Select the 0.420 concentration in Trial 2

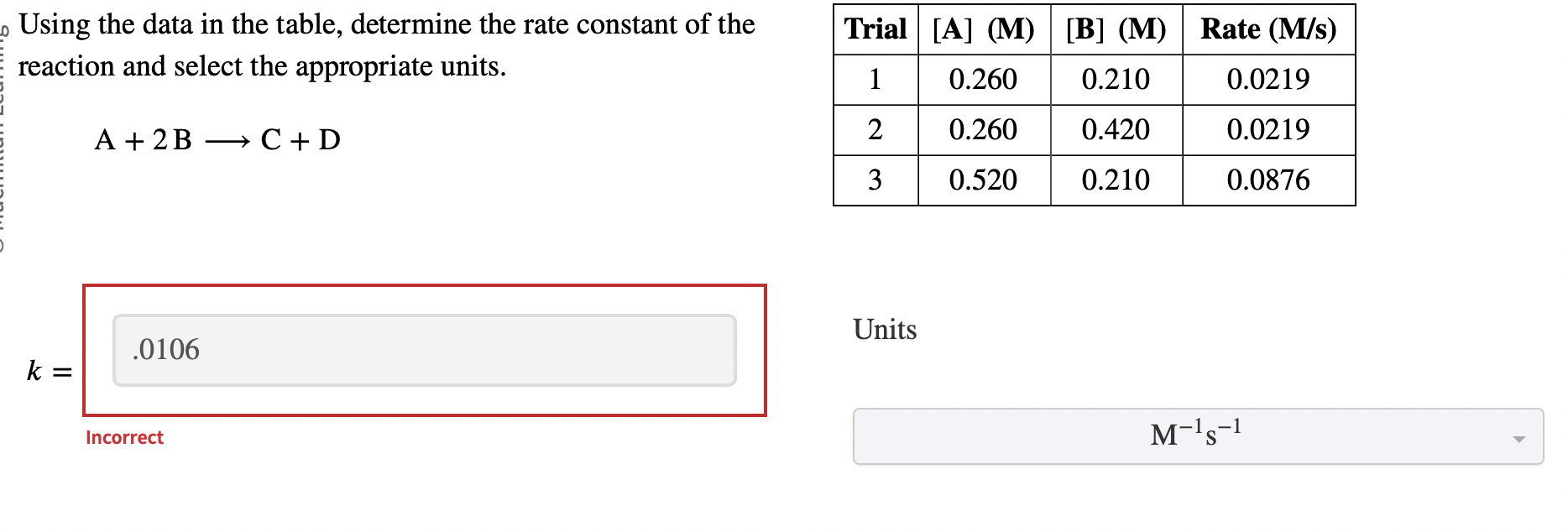[x=1116, y=129]
